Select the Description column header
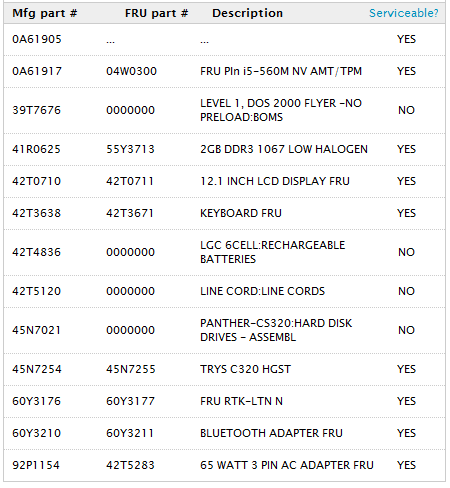Viewport: 450px width, 488px height. 247,13
